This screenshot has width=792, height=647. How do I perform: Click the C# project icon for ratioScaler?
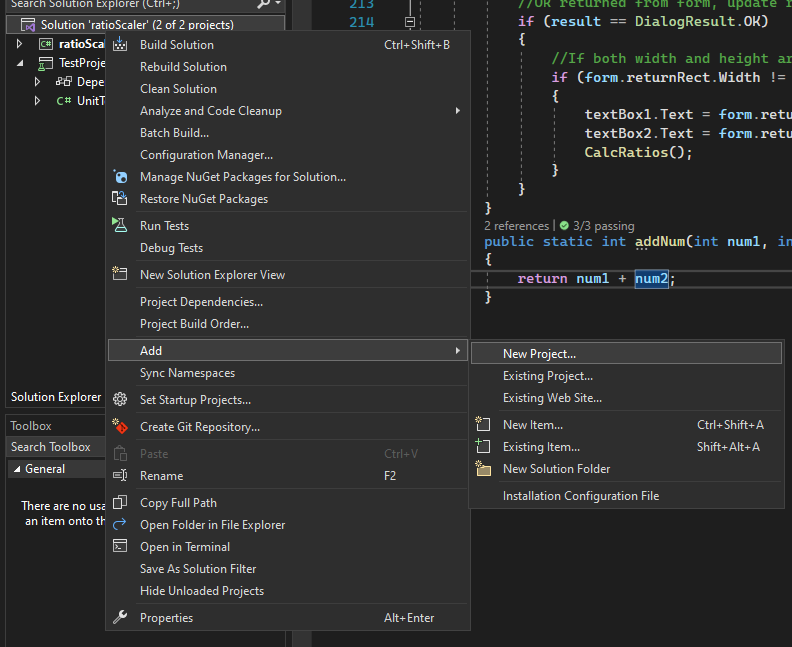tap(45, 44)
